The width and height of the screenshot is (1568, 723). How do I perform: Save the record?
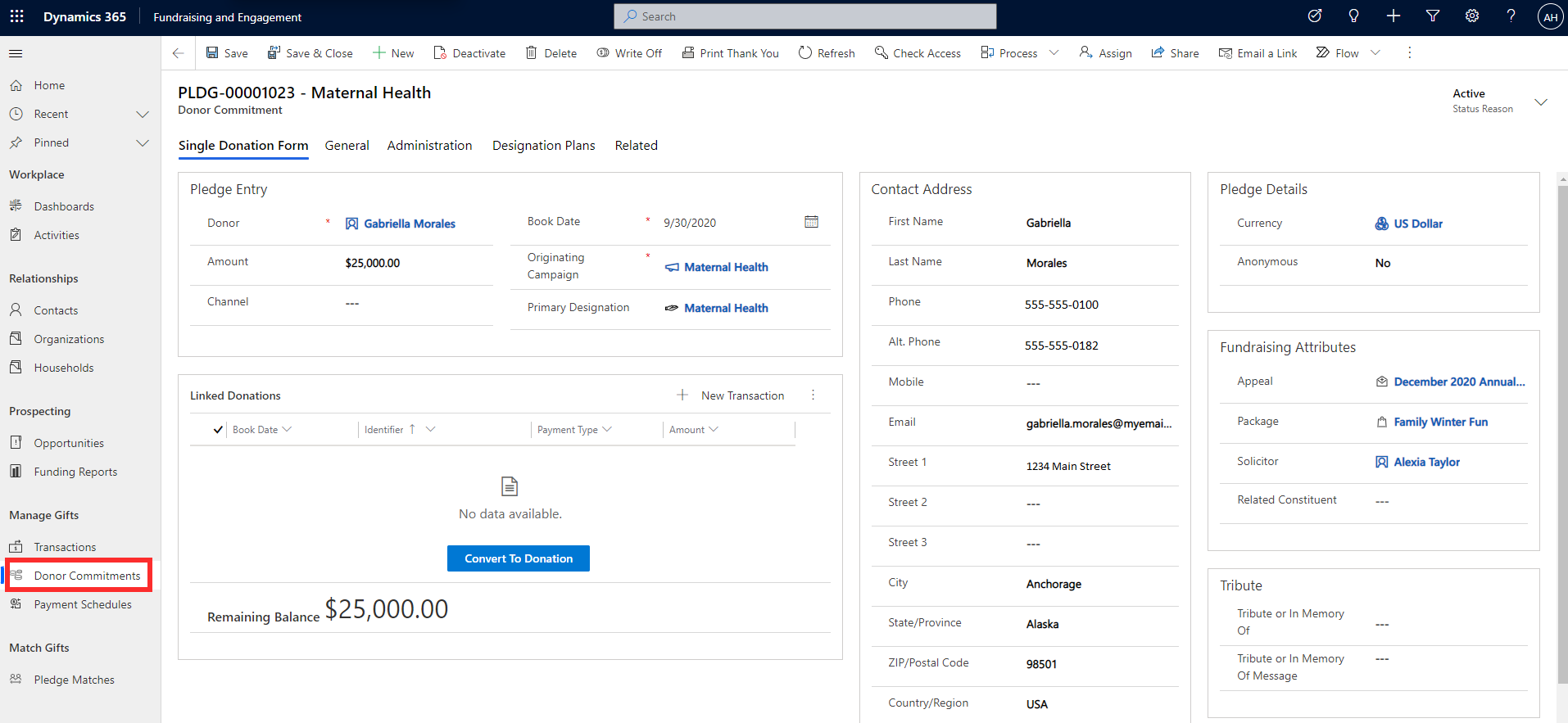click(227, 53)
